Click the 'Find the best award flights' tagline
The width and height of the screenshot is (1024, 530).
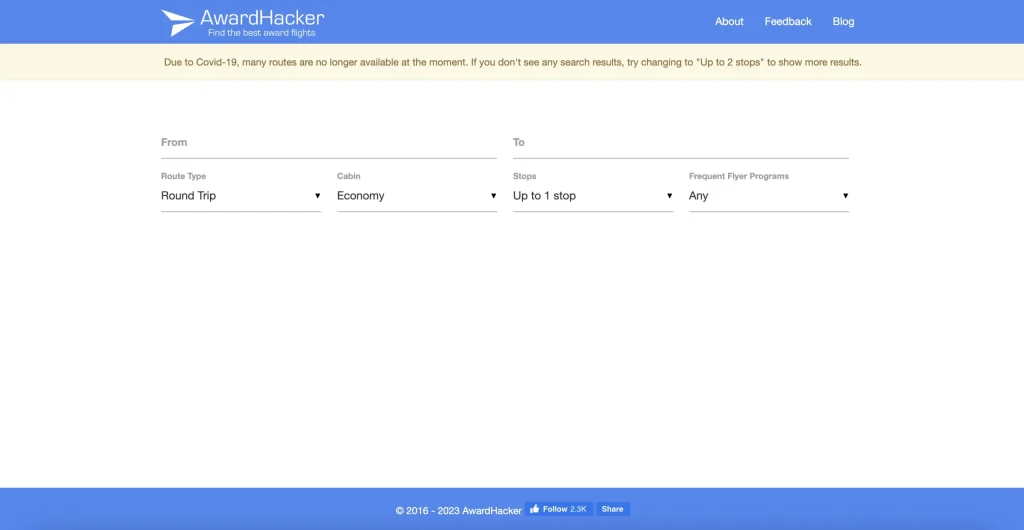261,33
